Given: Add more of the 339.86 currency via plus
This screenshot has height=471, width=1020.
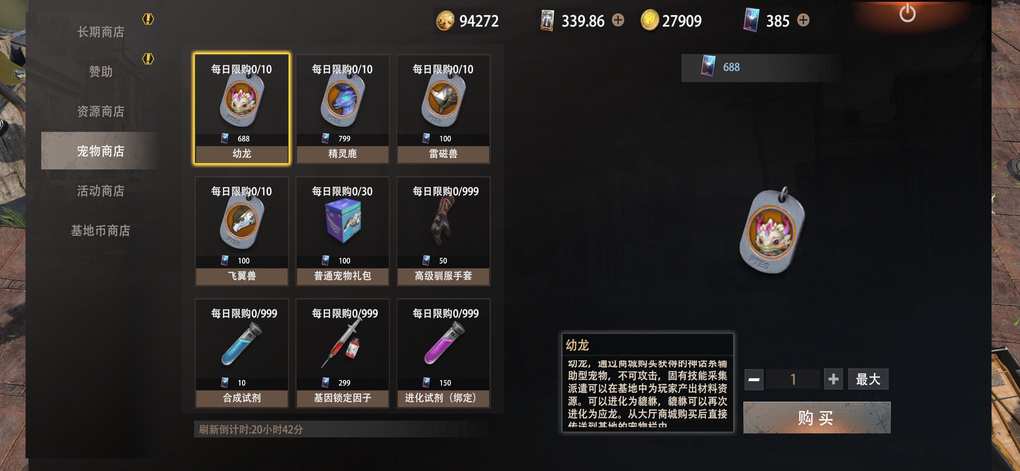Looking at the screenshot, I should pyautogui.click(x=618, y=20).
